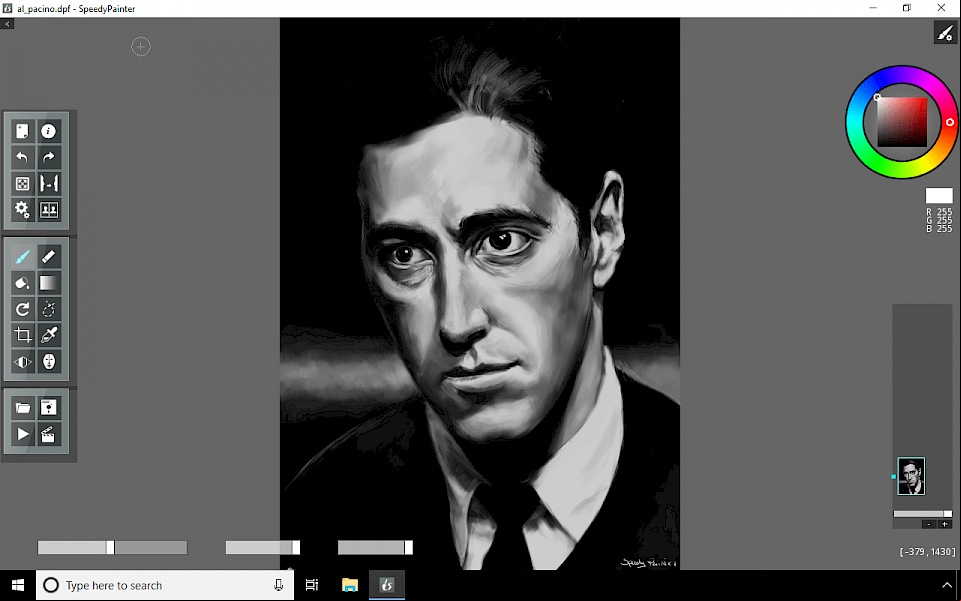
Task: Select the Brush tool
Action: 23,257
